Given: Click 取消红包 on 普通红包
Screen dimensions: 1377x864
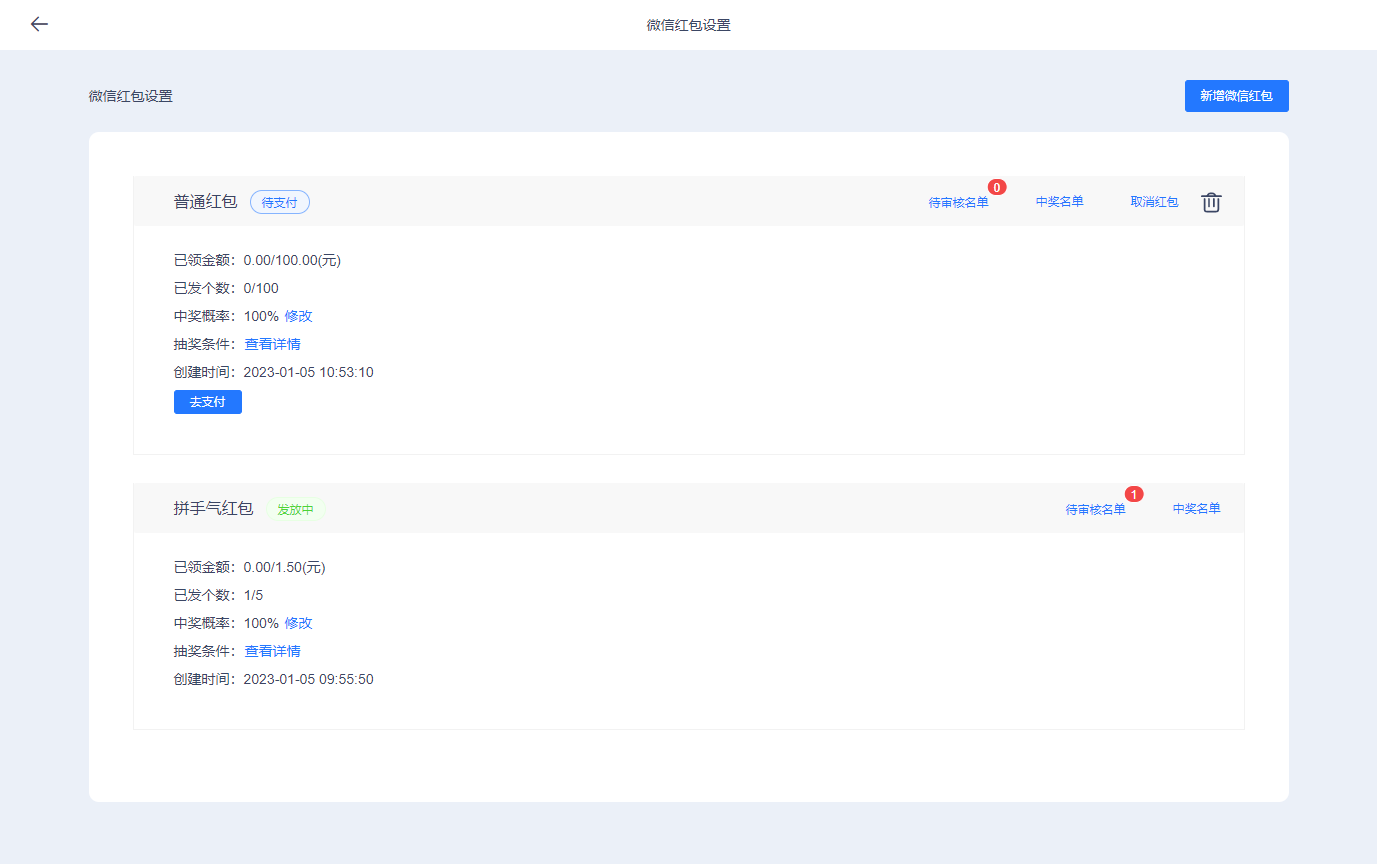Looking at the screenshot, I should [x=1154, y=202].
